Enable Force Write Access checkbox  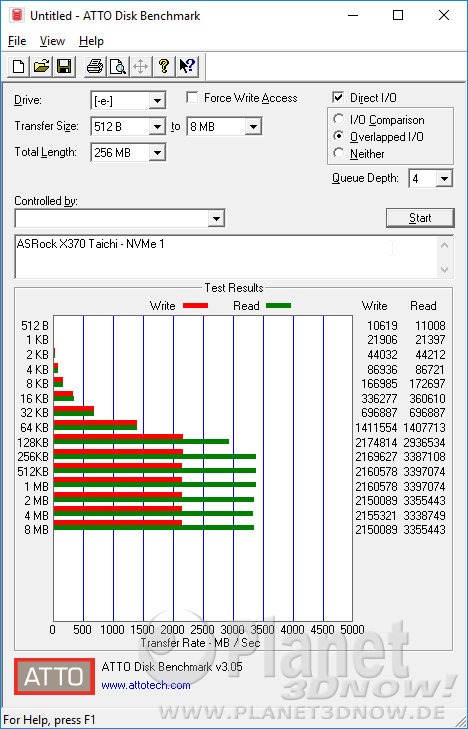(x=192, y=98)
